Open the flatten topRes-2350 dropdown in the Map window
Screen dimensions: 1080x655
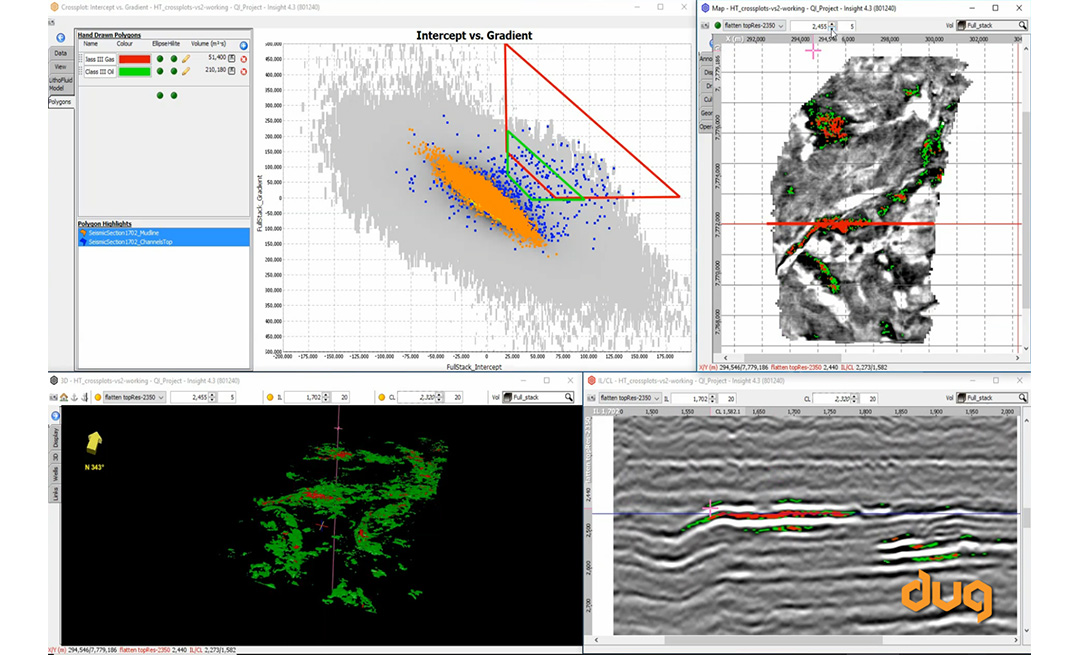[x=782, y=25]
